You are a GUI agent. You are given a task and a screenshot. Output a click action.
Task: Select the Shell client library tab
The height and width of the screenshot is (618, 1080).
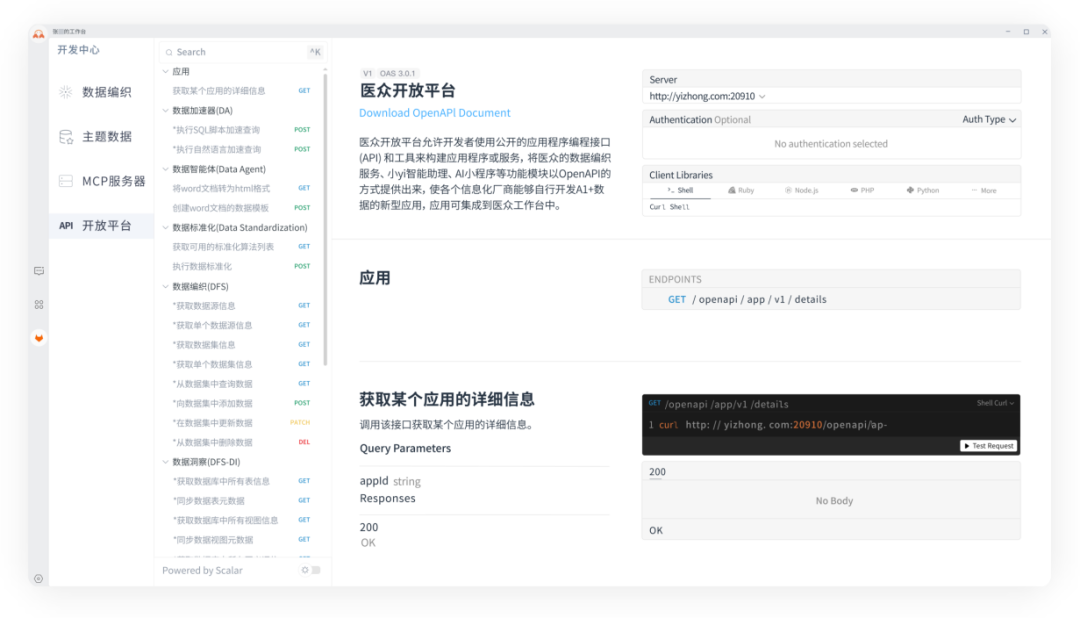[680, 191]
